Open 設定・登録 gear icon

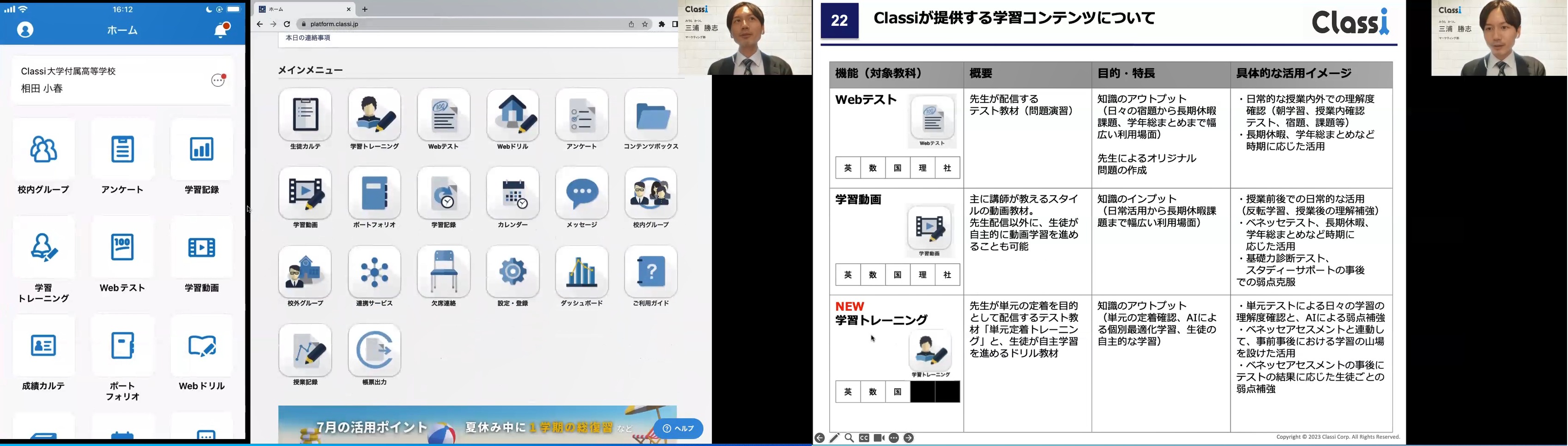pyautogui.click(x=513, y=272)
